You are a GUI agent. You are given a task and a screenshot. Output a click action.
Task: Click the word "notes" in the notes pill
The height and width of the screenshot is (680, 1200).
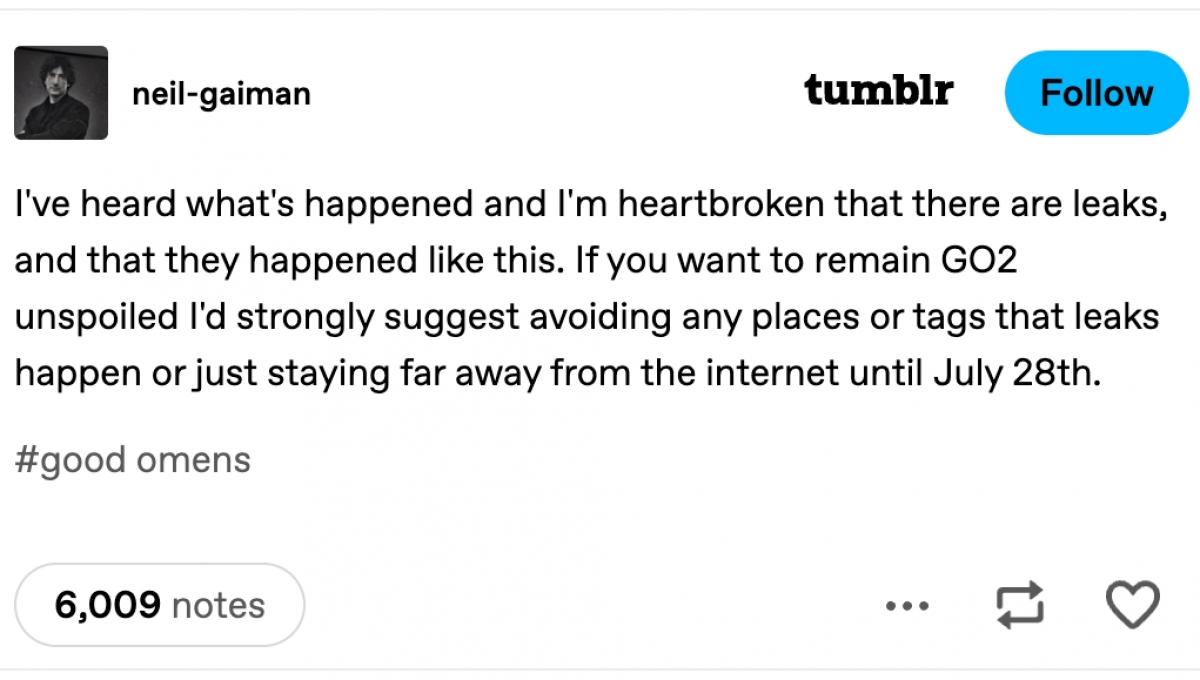(x=218, y=605)
